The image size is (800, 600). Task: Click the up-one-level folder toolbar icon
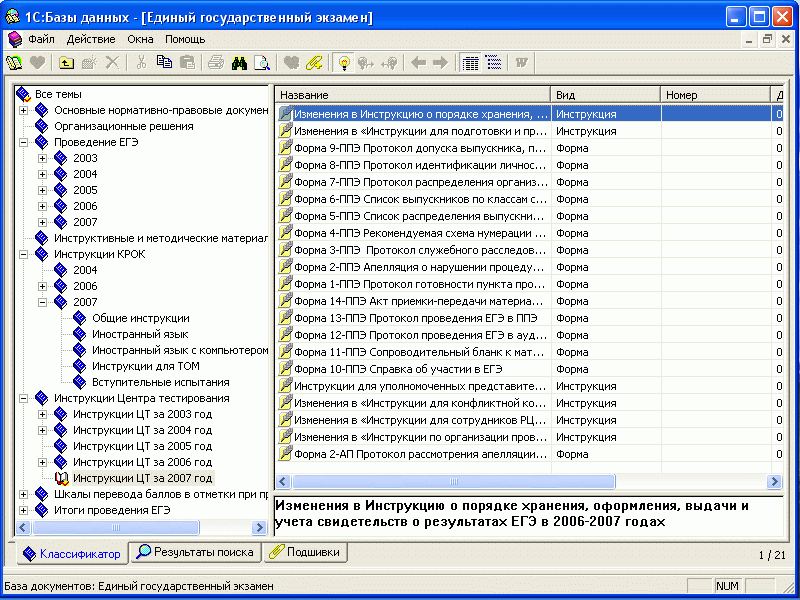pos(66,63)
